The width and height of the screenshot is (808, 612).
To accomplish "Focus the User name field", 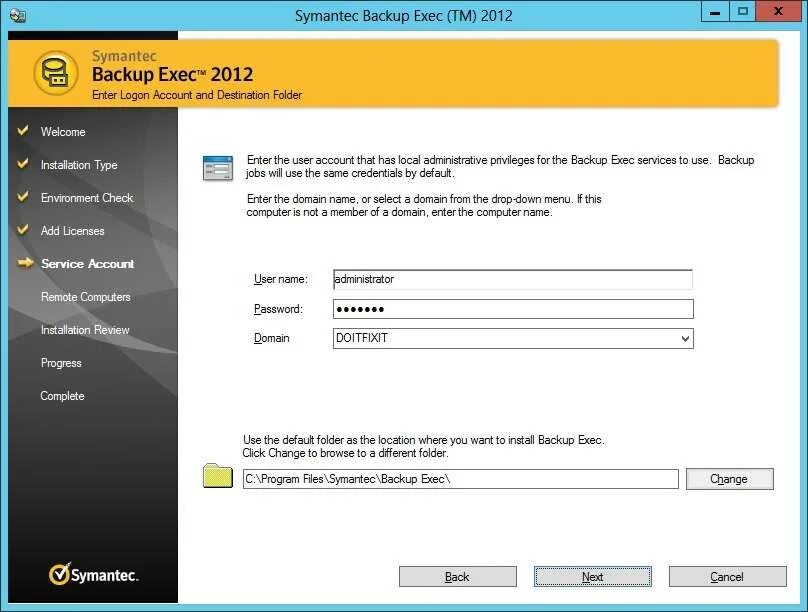I will coord(513,279).
